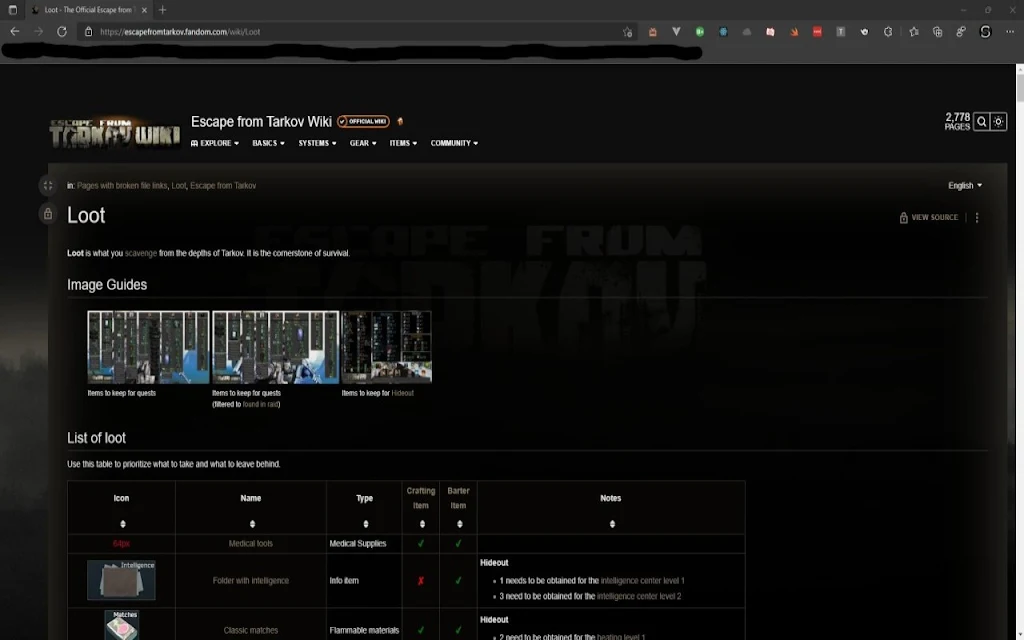
Task: Toggle expanded content width
Action: pyautogui.click(x=48, y=185)
